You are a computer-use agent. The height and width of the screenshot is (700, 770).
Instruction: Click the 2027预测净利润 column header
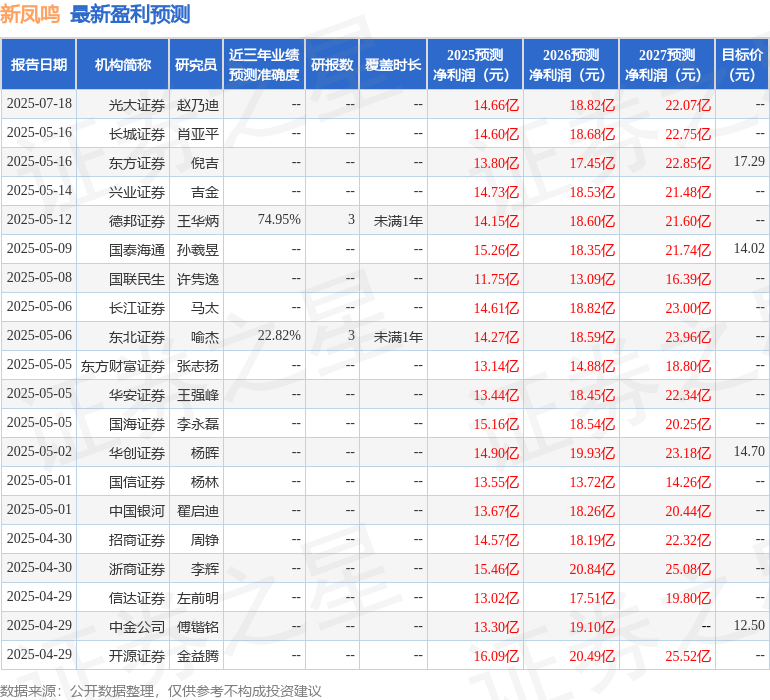[x=667, y=64]
